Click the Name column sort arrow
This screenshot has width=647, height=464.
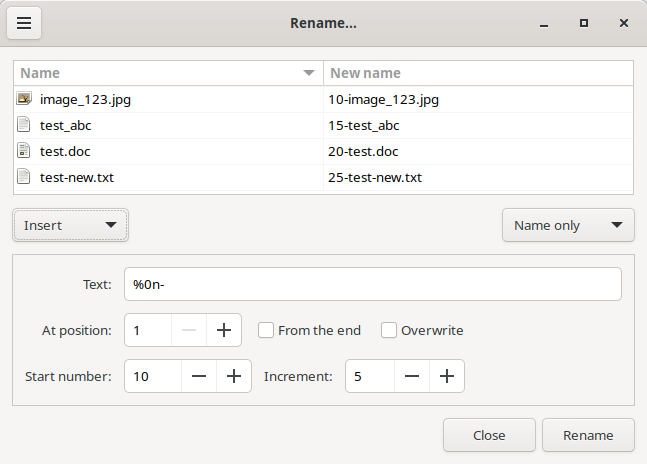(x=309, y=73)
